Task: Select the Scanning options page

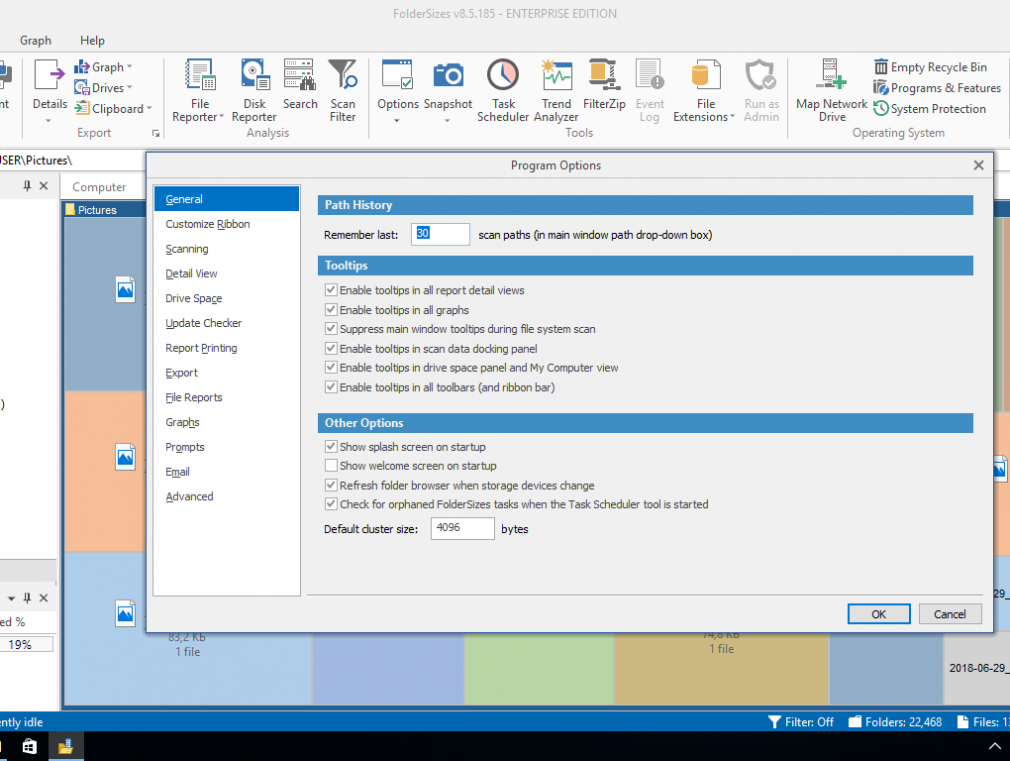Action: coord(227,249)
